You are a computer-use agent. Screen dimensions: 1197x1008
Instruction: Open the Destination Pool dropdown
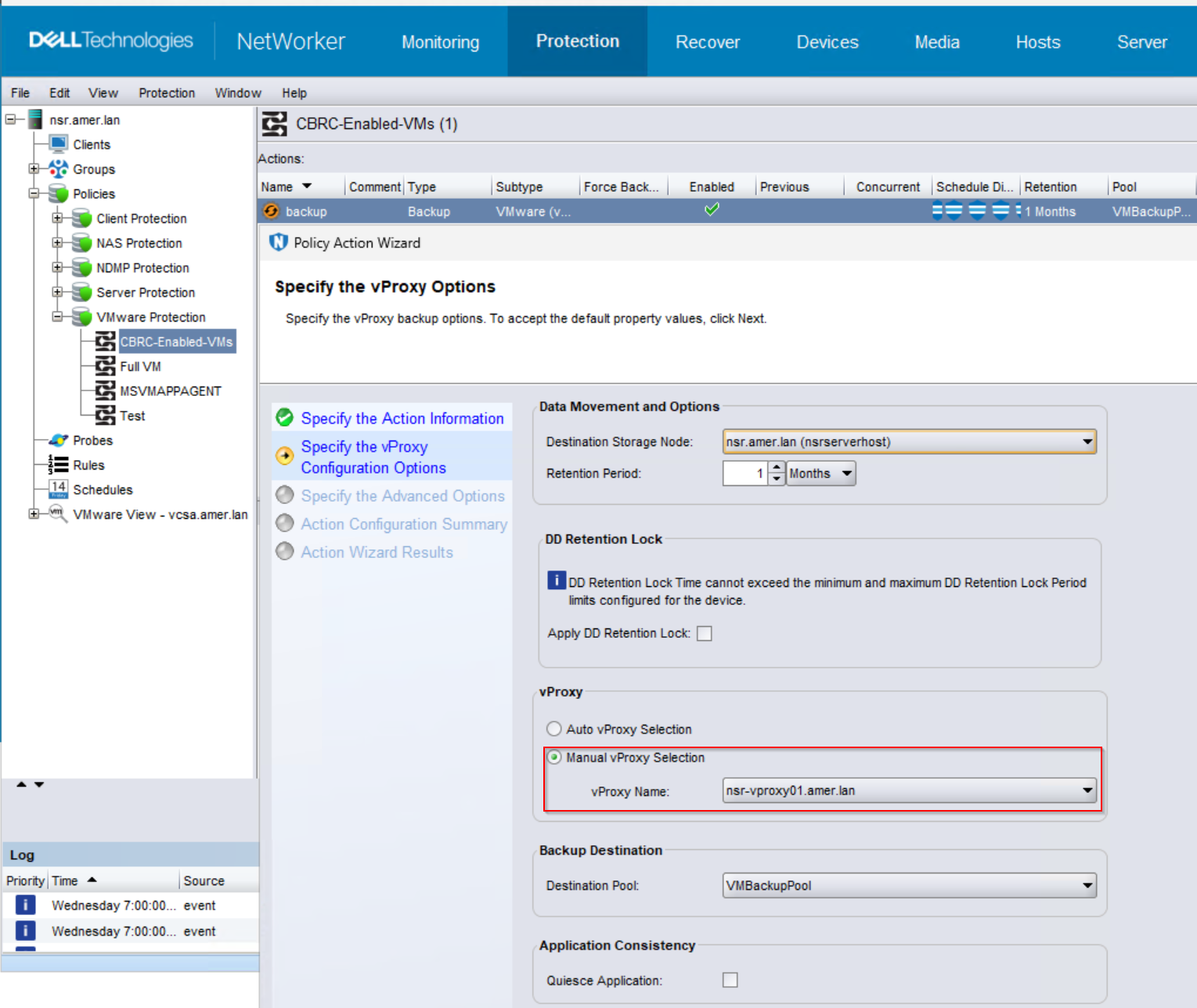[1087, 885]
